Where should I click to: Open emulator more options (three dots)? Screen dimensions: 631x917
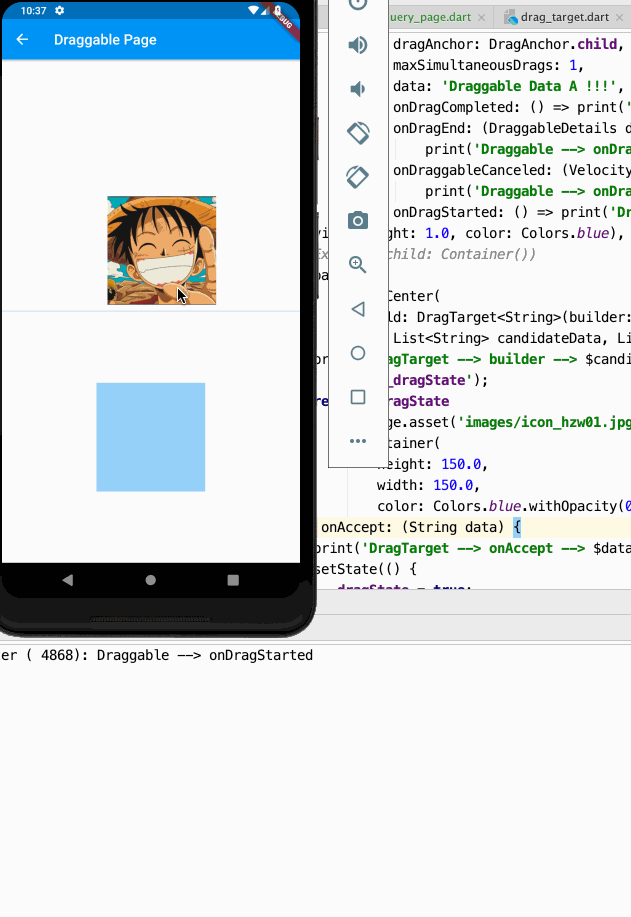(358, 441)
